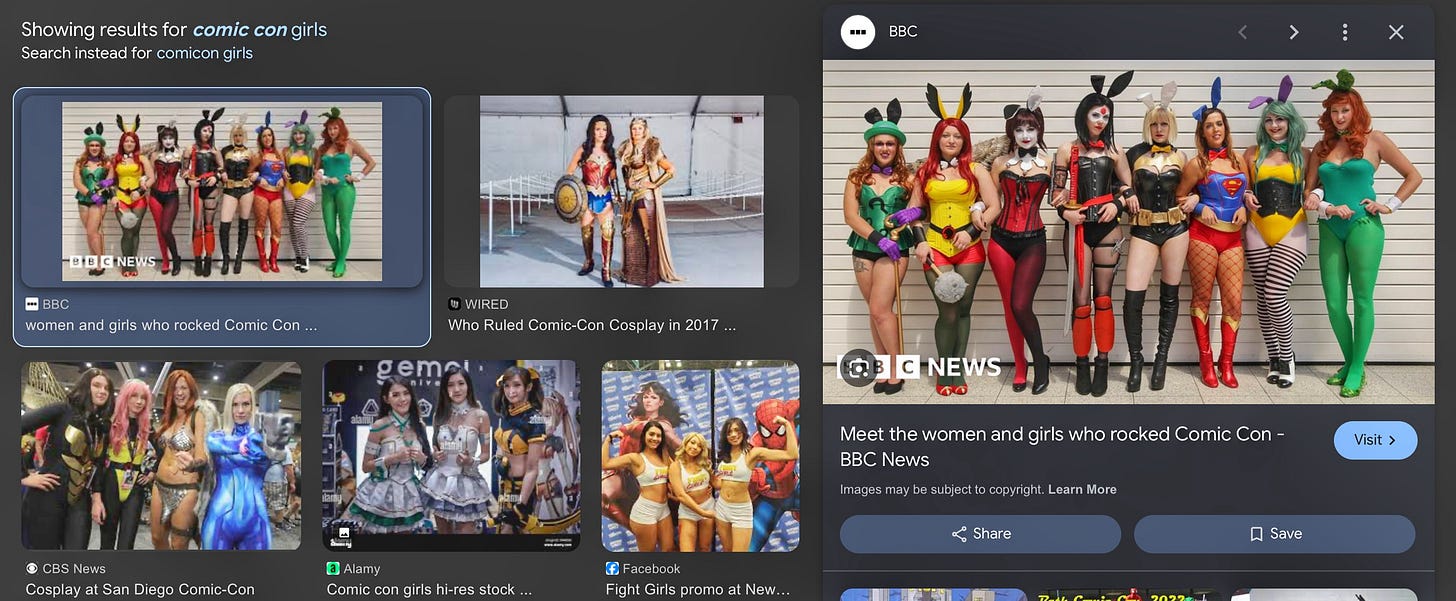Click the licensable badge on Alamy thumbnail
Viewport: 1456px width, 601px height.
(x=343, y=533)
